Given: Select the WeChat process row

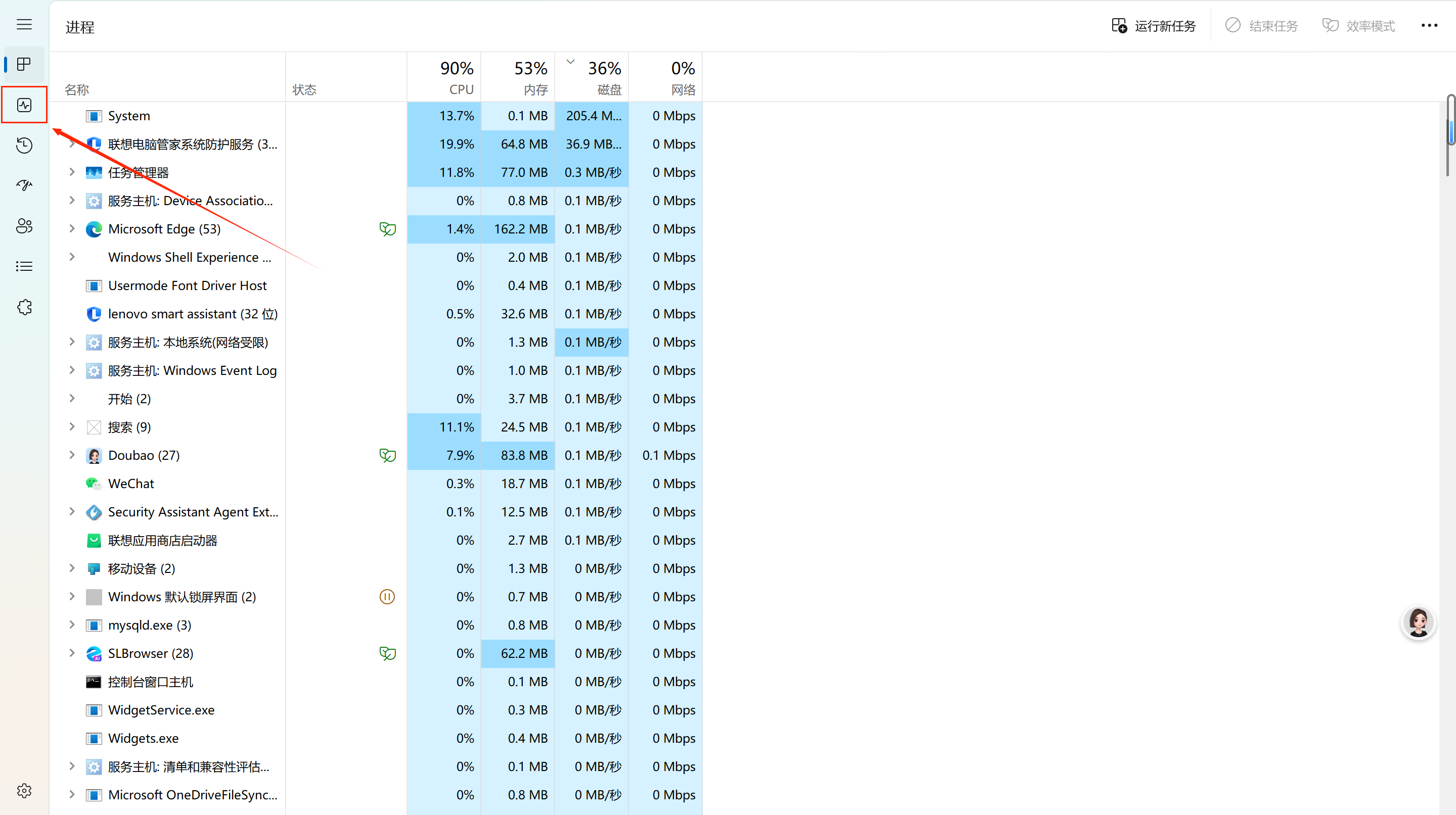Looking at the screenshot, I should pyautogui.click(x=131, y=484).
